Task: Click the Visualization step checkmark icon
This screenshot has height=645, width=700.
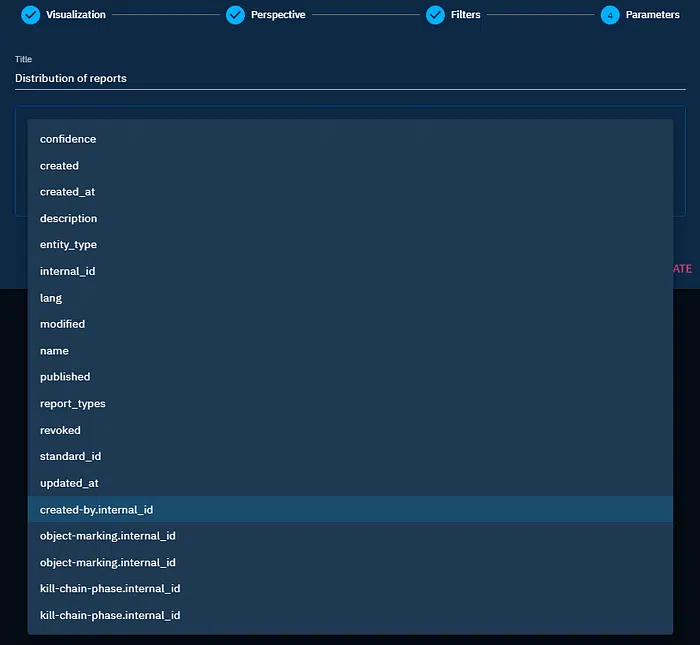Action: coord(31,15)
